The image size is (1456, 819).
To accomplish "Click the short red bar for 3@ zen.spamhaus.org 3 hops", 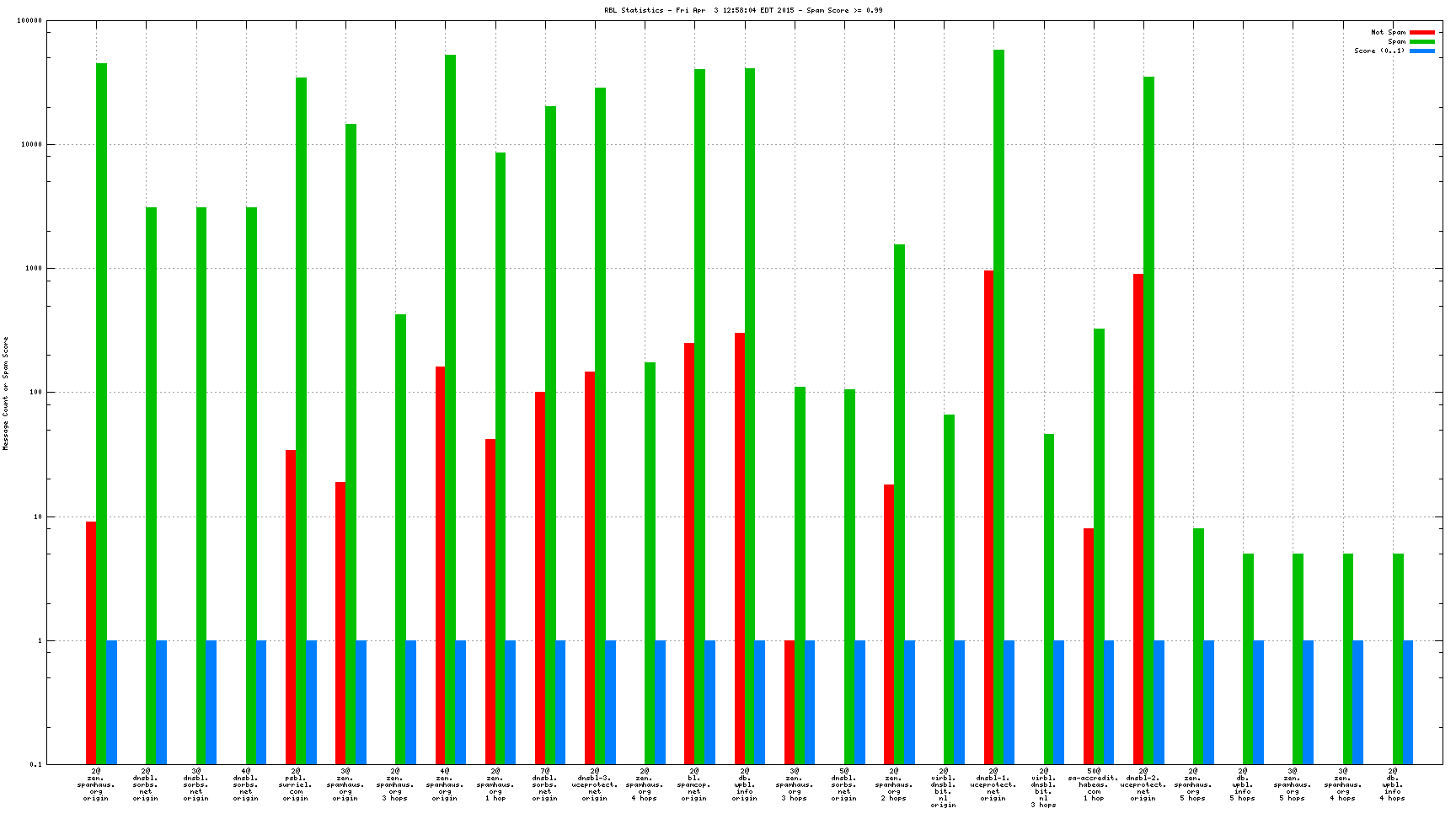I will 790,702.
